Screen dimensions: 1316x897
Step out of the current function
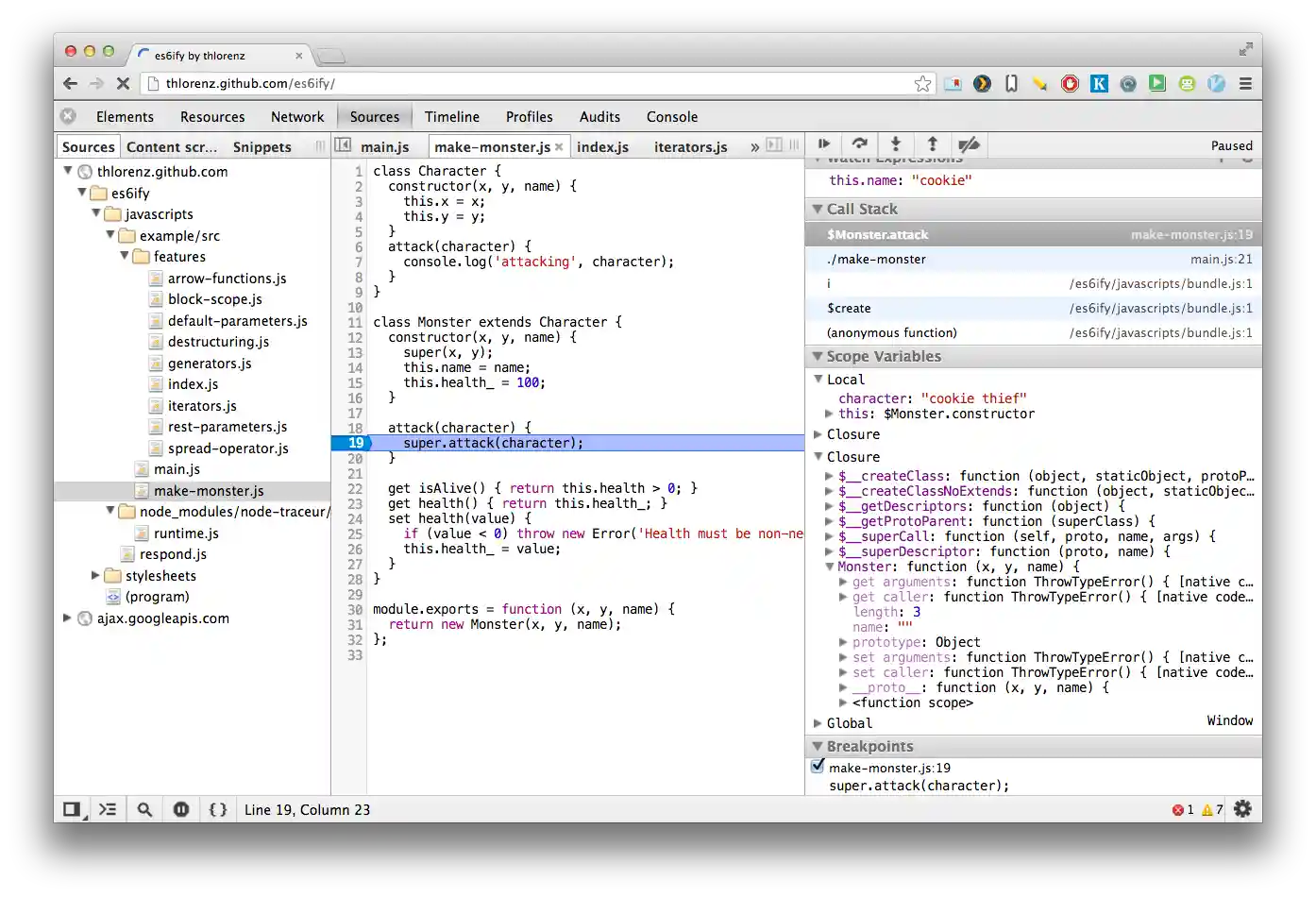click(x=933, y=144)
